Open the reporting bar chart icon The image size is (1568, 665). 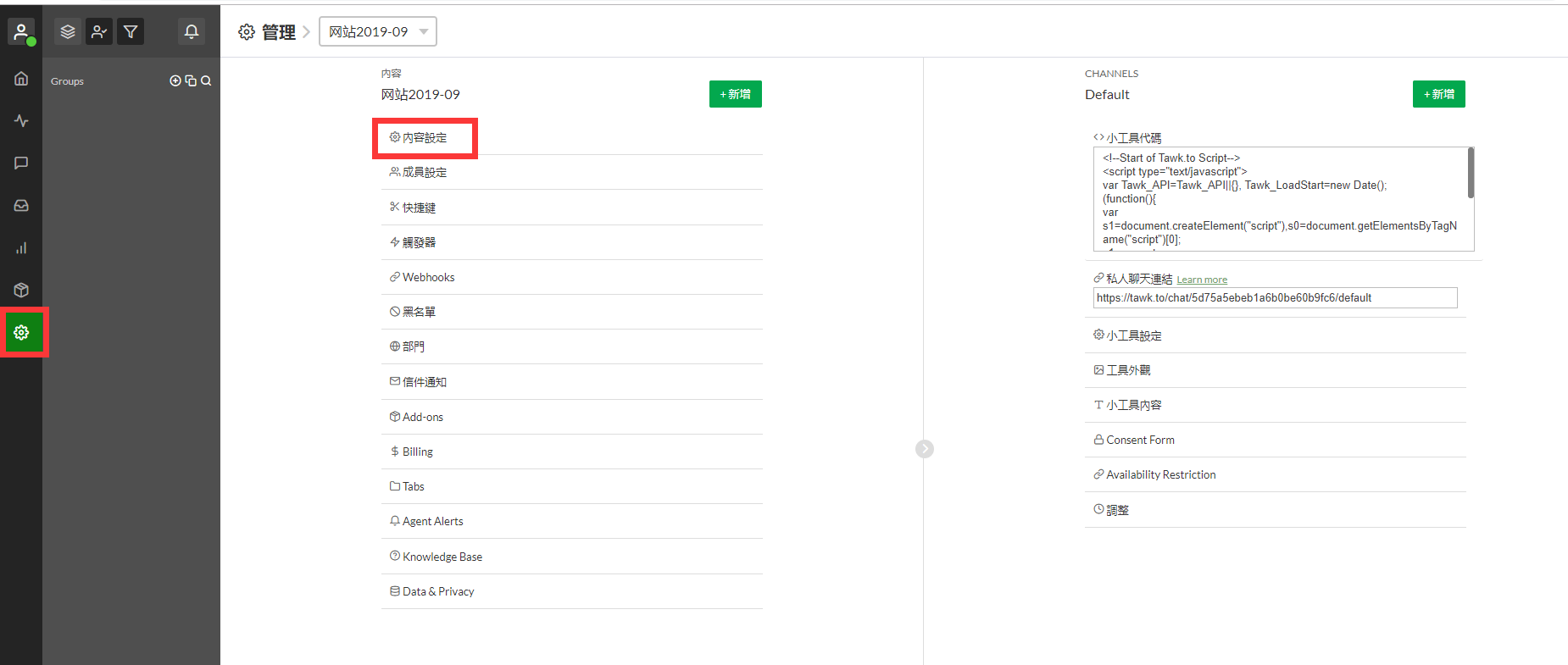[x=21, y=247]
